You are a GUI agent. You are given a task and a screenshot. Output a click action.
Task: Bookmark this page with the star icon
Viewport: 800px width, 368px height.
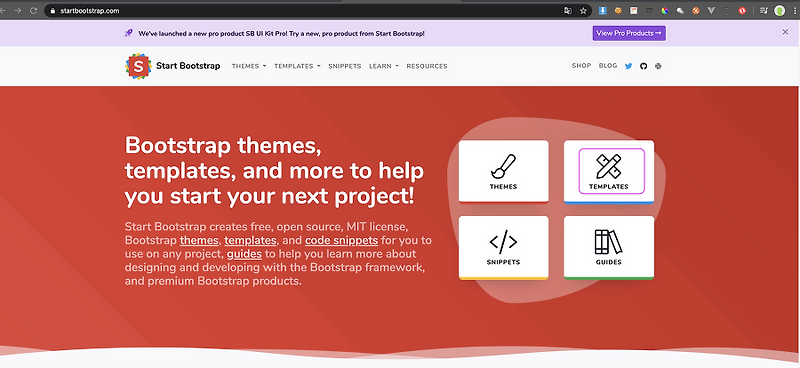pyautogui.click(x=583, y=11)
